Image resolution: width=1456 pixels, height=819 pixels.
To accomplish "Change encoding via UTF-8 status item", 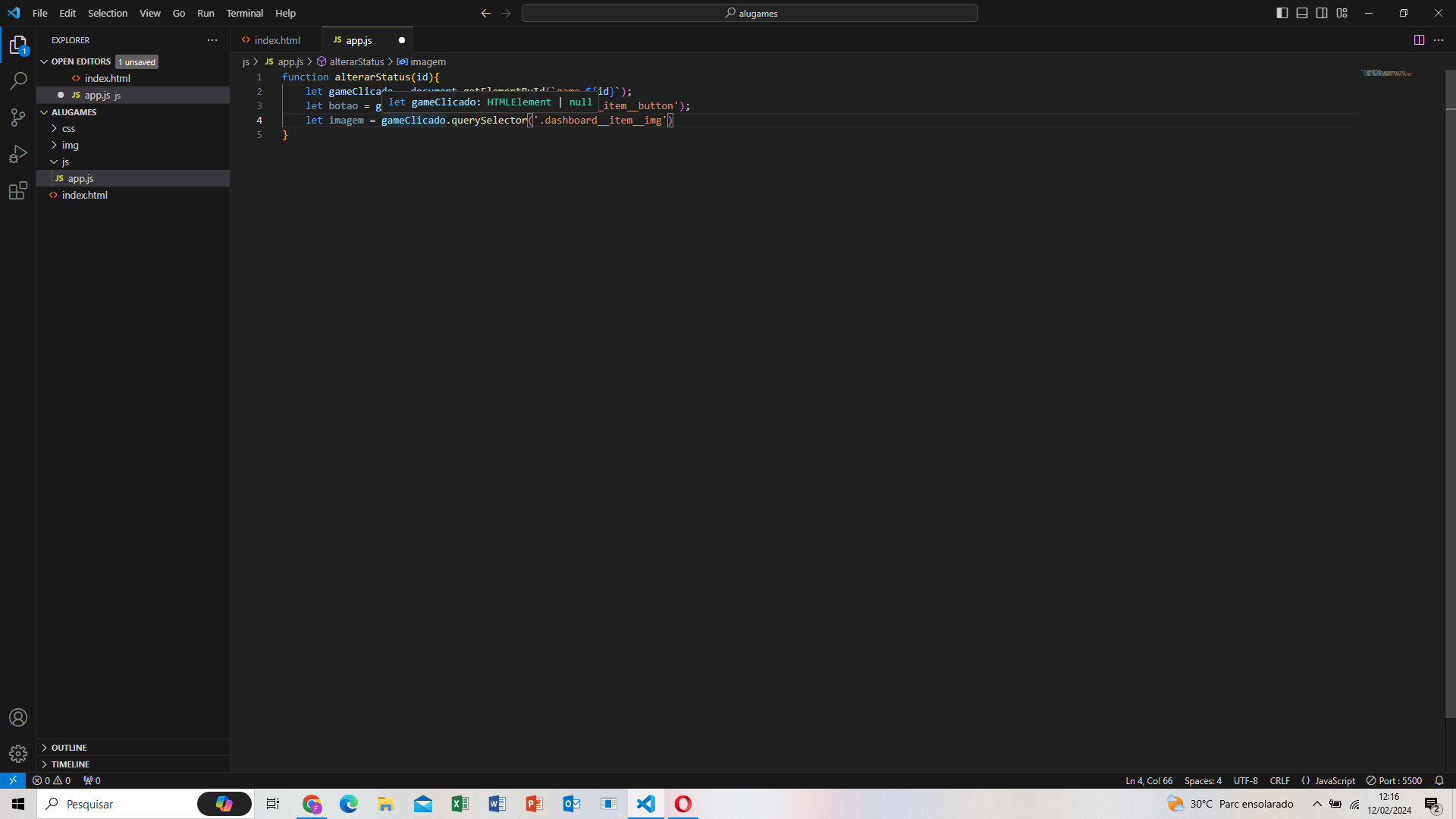I will 1245,780.
